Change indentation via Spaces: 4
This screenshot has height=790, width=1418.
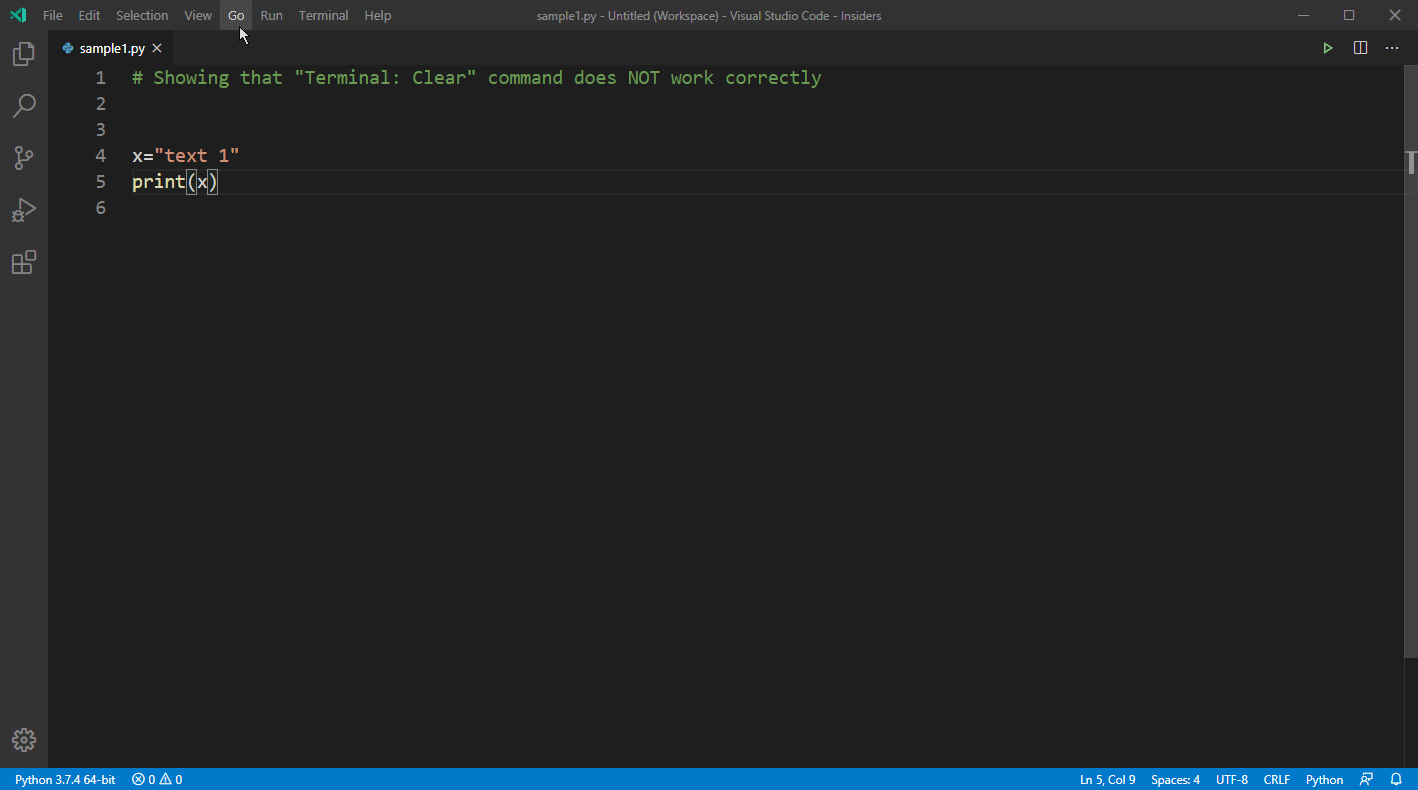click(1175, 779)
